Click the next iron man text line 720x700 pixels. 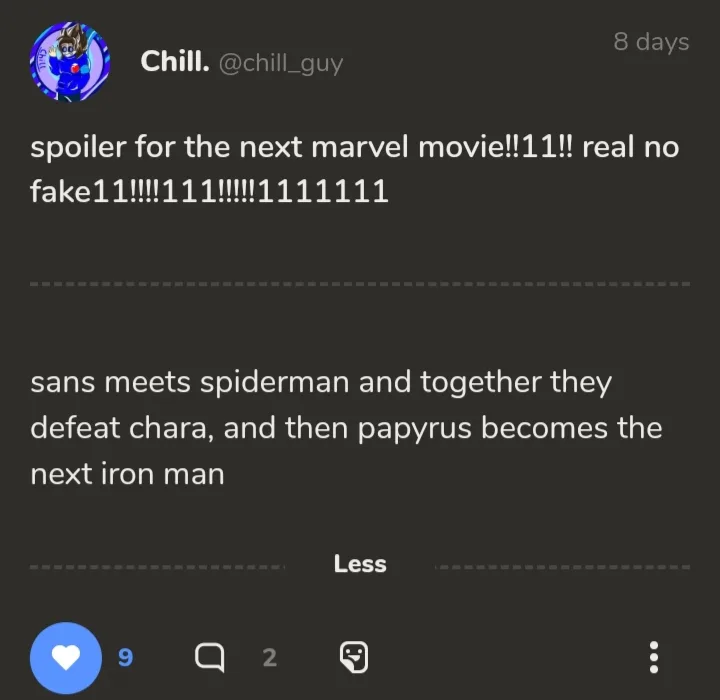tap(127, 474)
